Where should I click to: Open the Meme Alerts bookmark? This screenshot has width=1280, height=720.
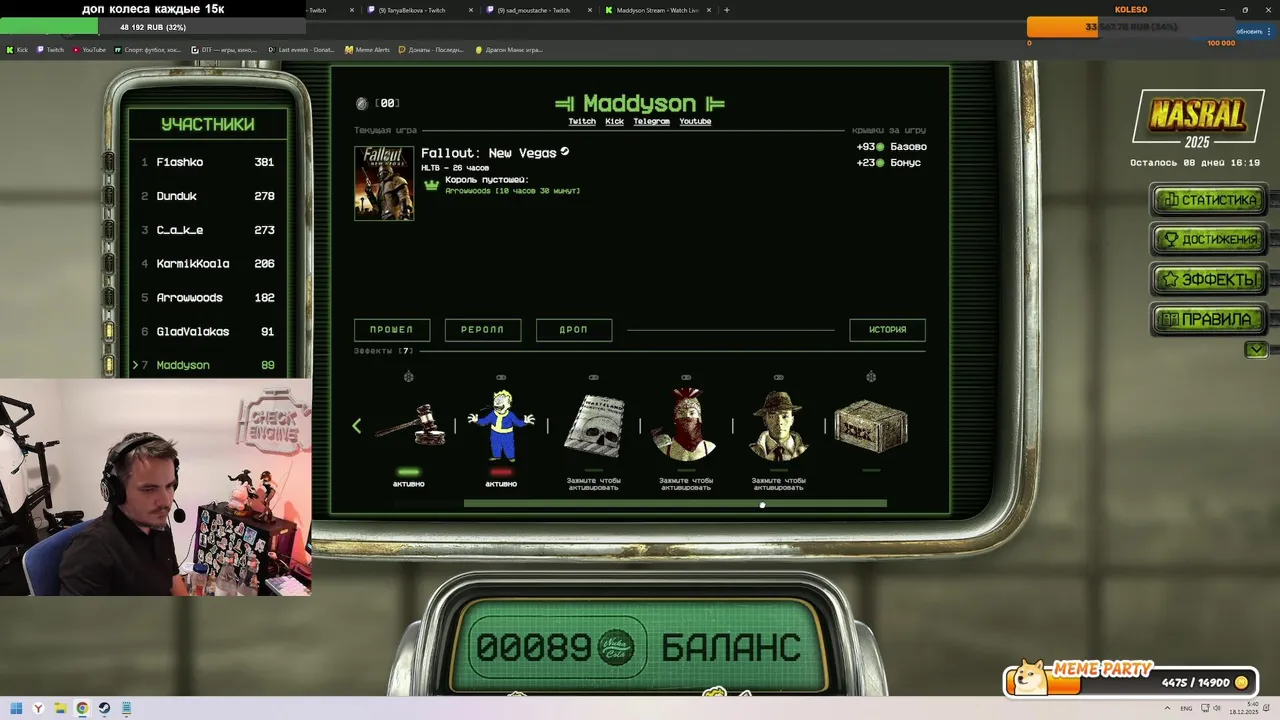point(367,49)
